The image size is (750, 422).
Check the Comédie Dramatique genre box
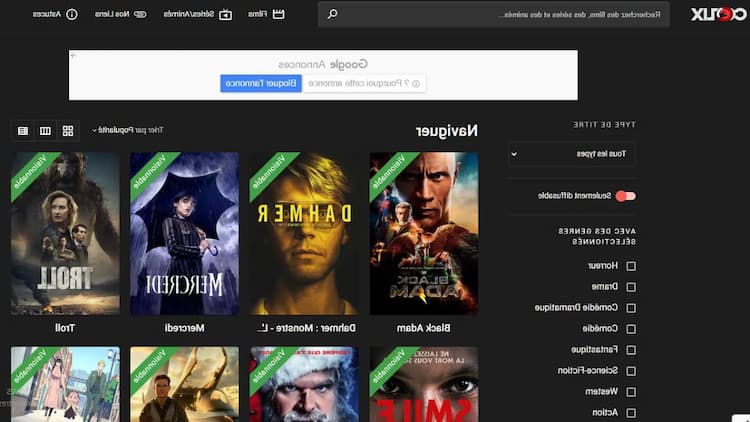(x=631, y=308)
